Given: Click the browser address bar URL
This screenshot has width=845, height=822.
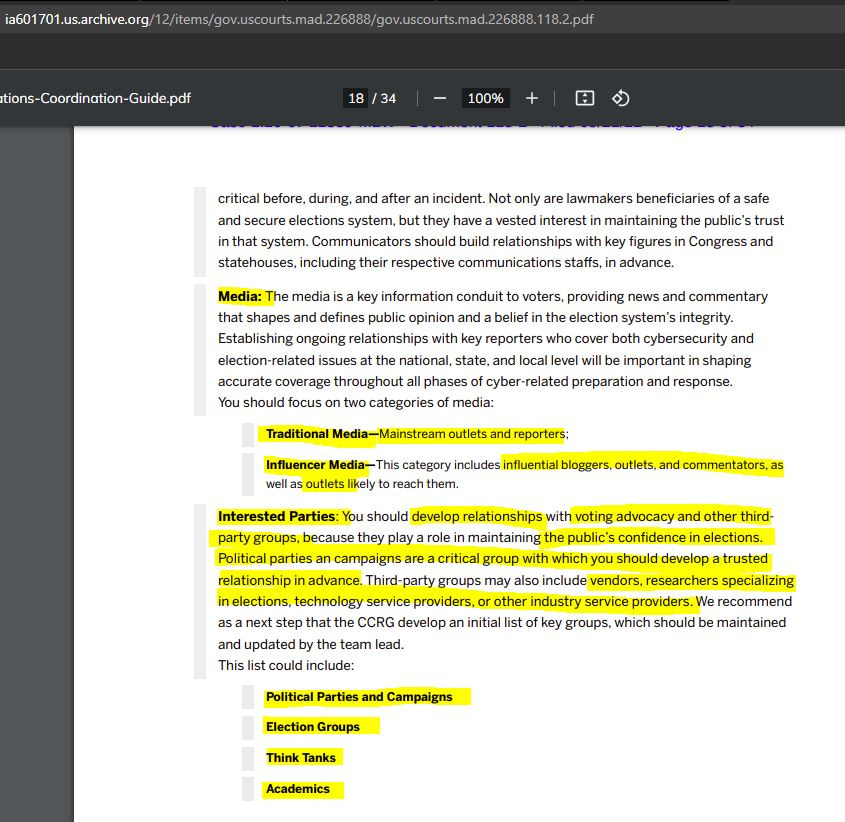Looking at the screenshot, I should tap(299, 19).
